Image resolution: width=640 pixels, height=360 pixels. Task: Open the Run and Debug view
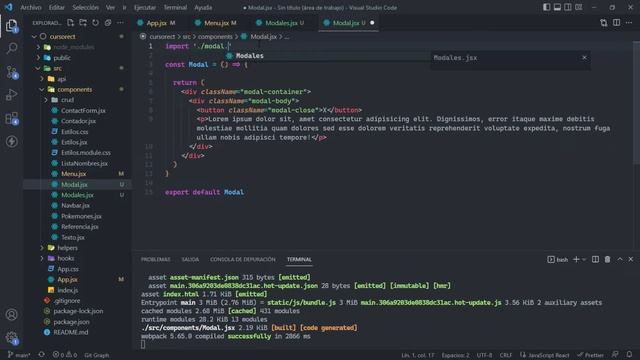coord(11,95)
